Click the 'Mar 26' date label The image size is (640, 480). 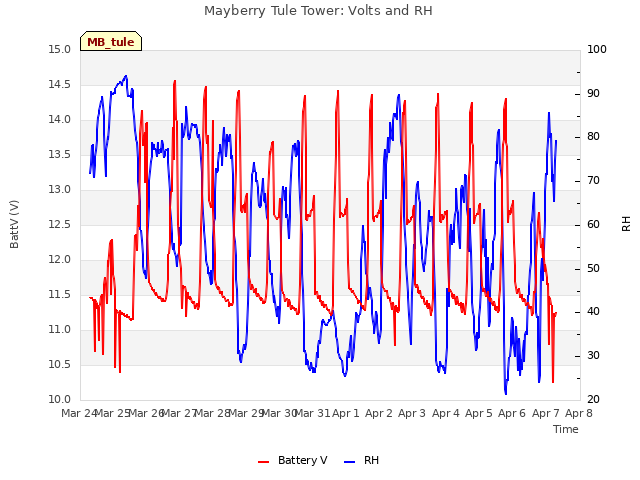click(147, 413)
